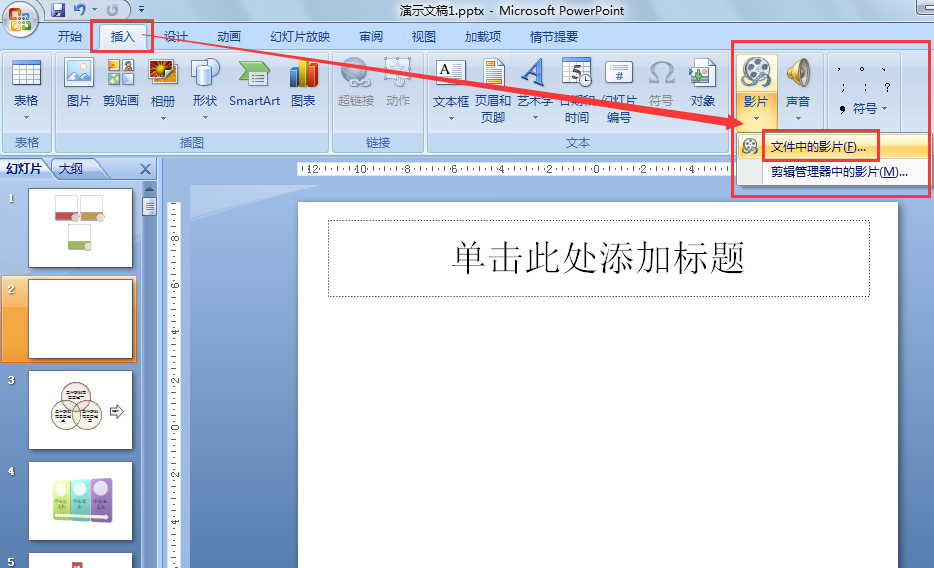Open the 视图 ribbon tab

424,36
